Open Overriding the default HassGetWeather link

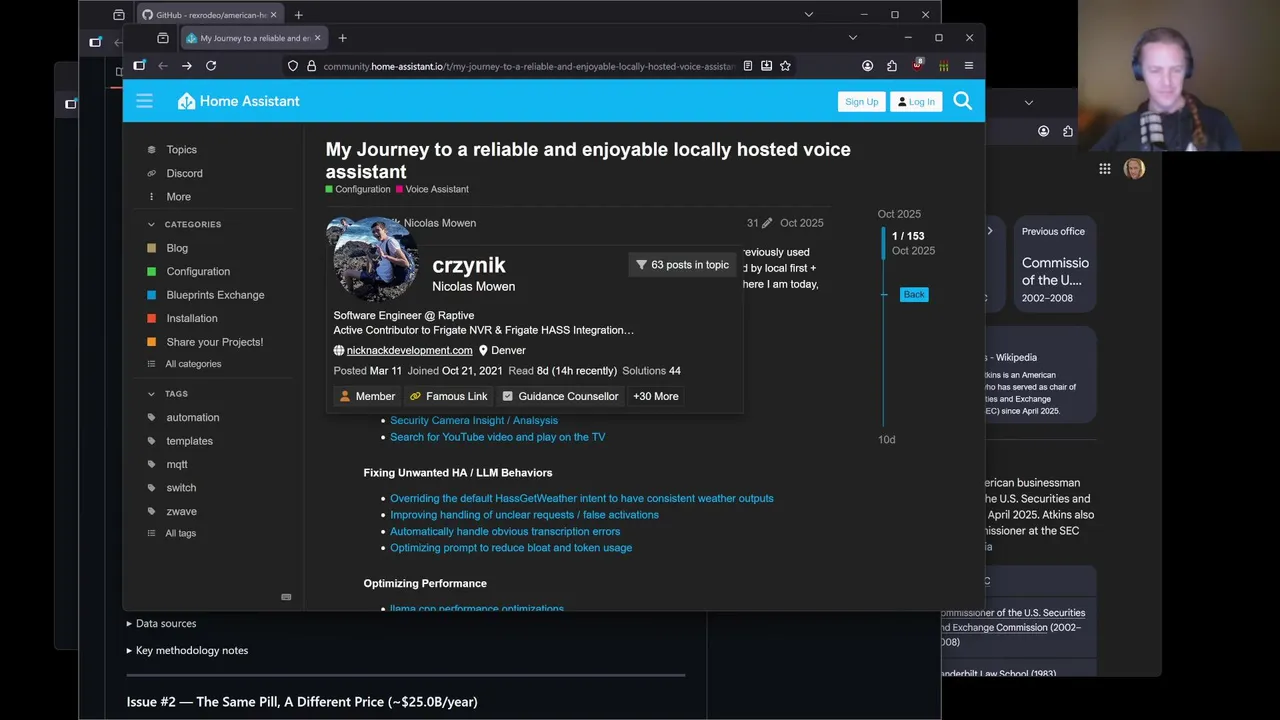click(581, 498)
